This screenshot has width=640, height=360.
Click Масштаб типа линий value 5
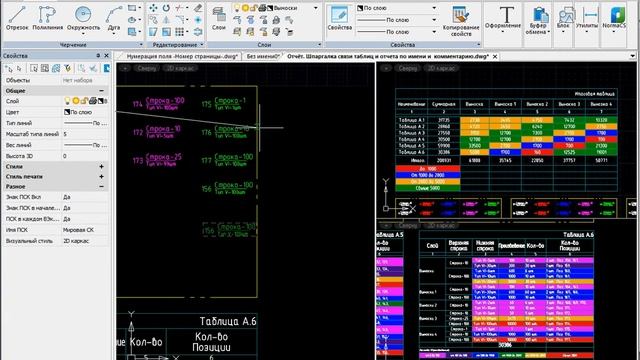[x=85, y=134]
